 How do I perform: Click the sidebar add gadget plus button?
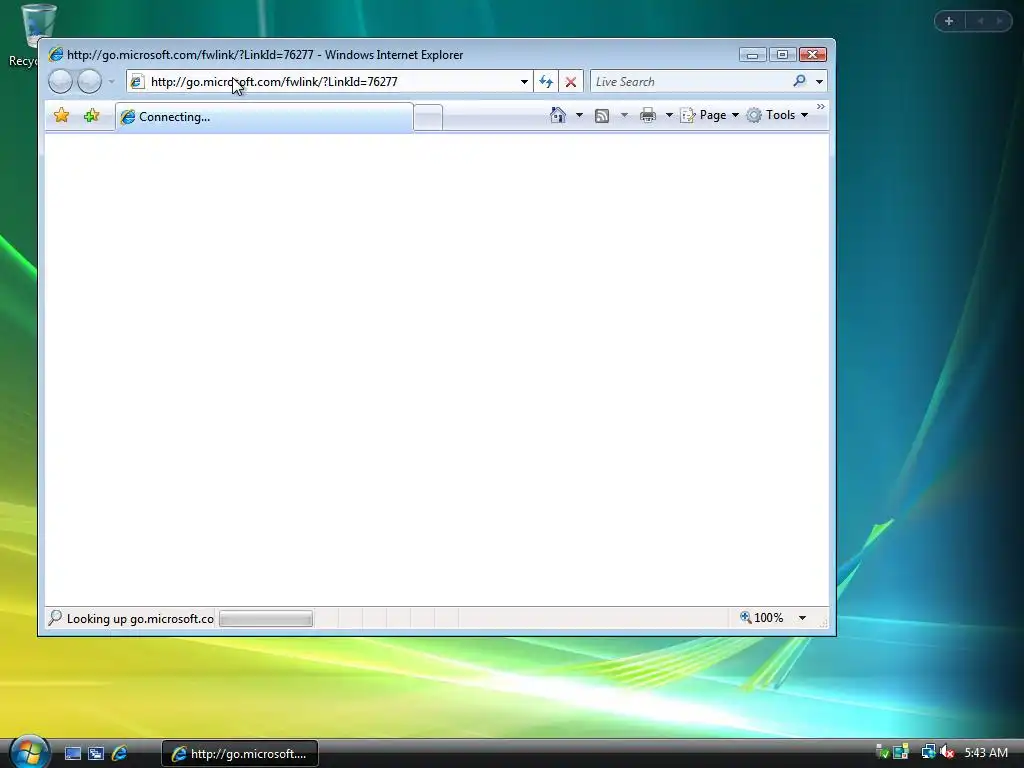tap(949, 21)
